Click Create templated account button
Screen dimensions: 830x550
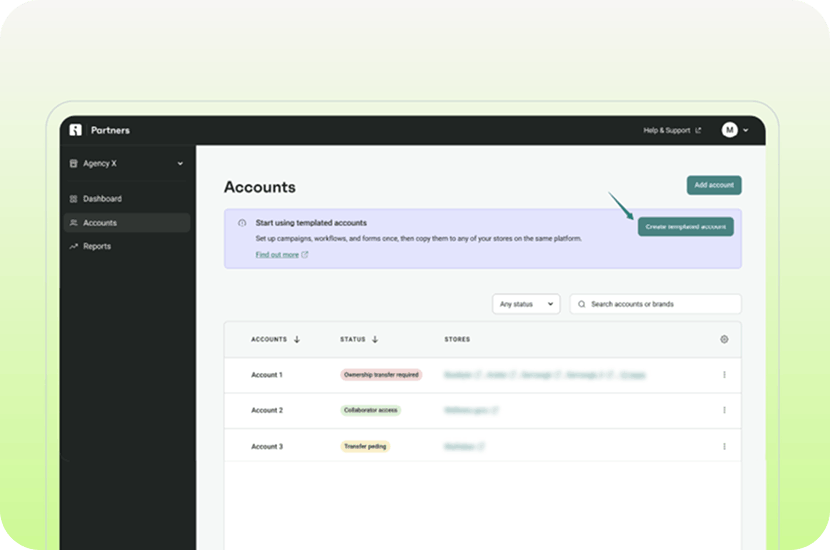point(685,227)
